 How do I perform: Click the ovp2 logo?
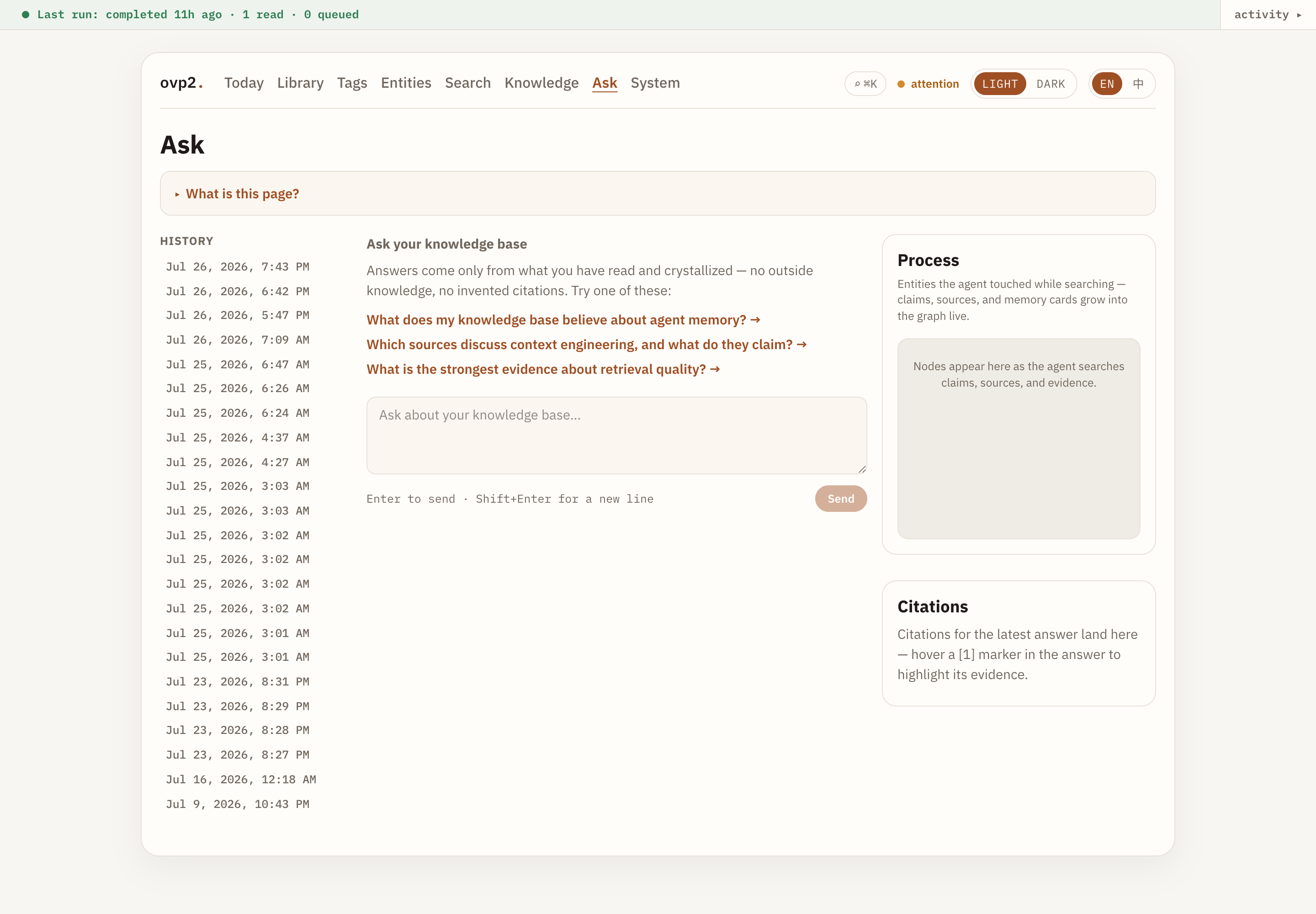tap(181, 83)
